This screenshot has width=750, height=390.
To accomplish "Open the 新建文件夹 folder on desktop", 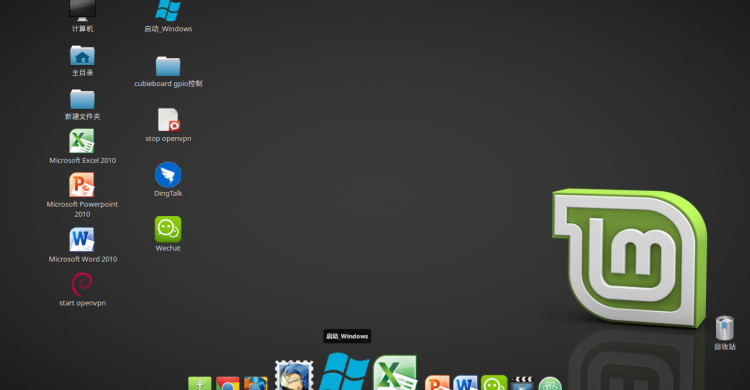I will click(x=82, y=99).
